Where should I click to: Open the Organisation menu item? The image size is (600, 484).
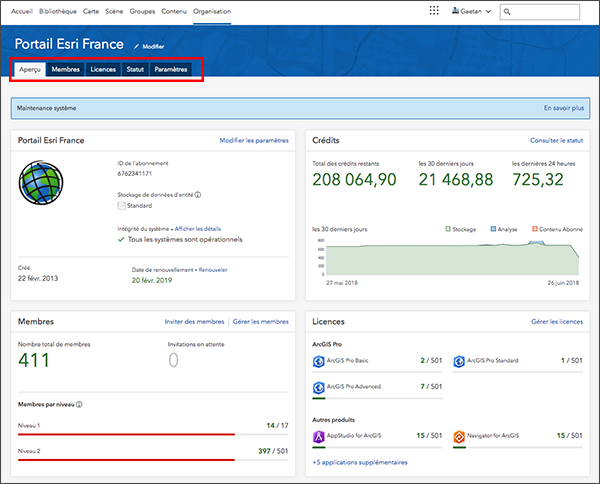[212, 11]
